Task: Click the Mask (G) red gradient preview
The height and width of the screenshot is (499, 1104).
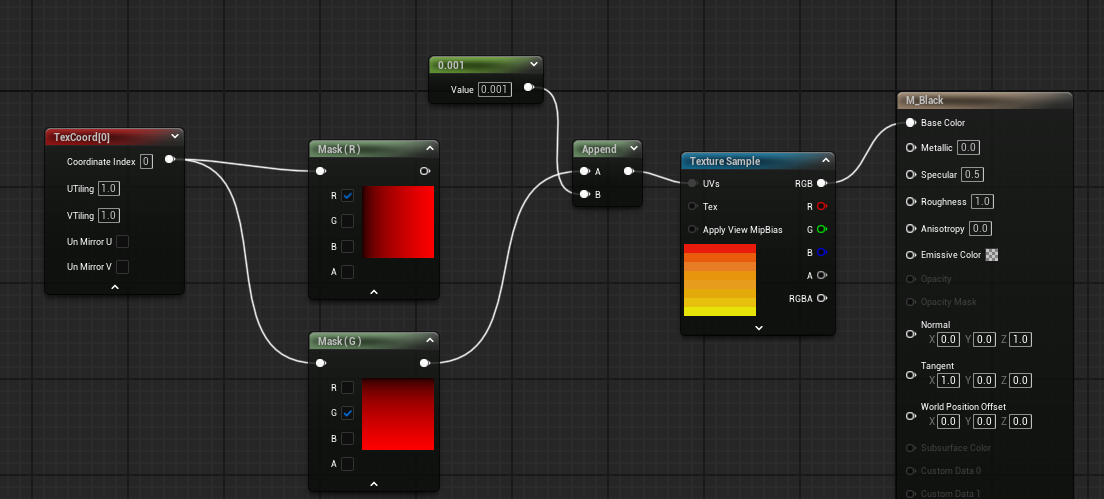Action: click(398, 414)
